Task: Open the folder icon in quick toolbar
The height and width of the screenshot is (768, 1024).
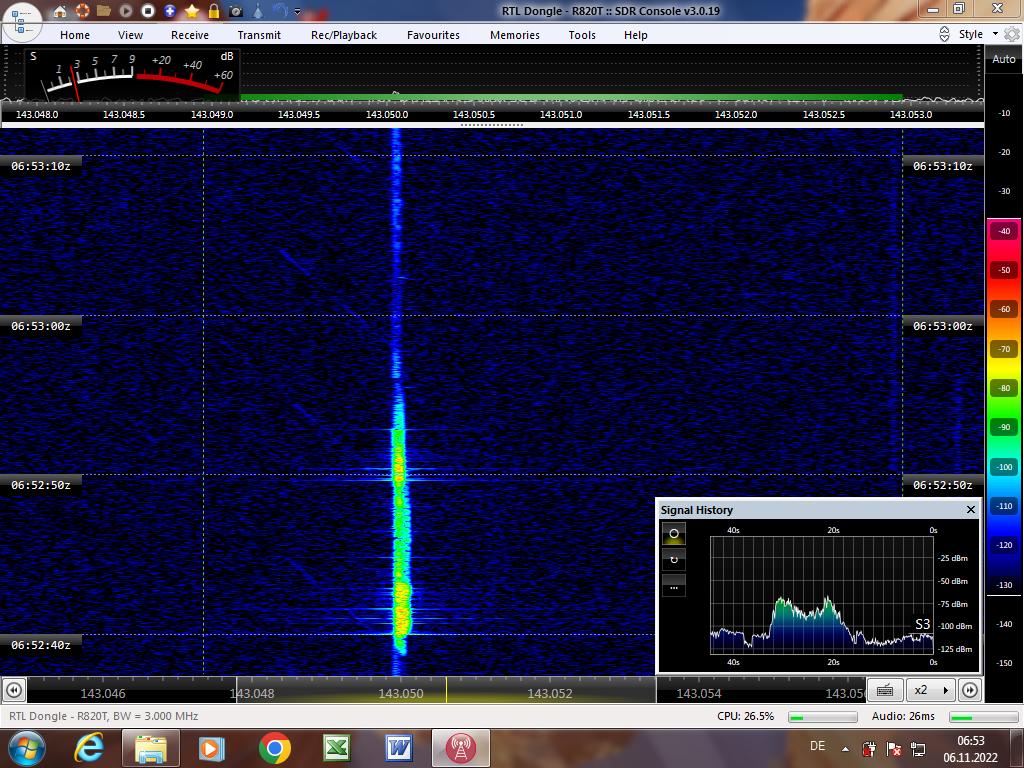Action: 104,11
